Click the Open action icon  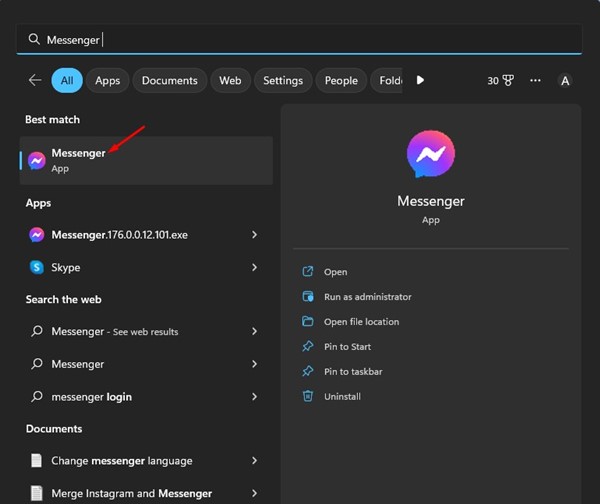tap(308, 271)
